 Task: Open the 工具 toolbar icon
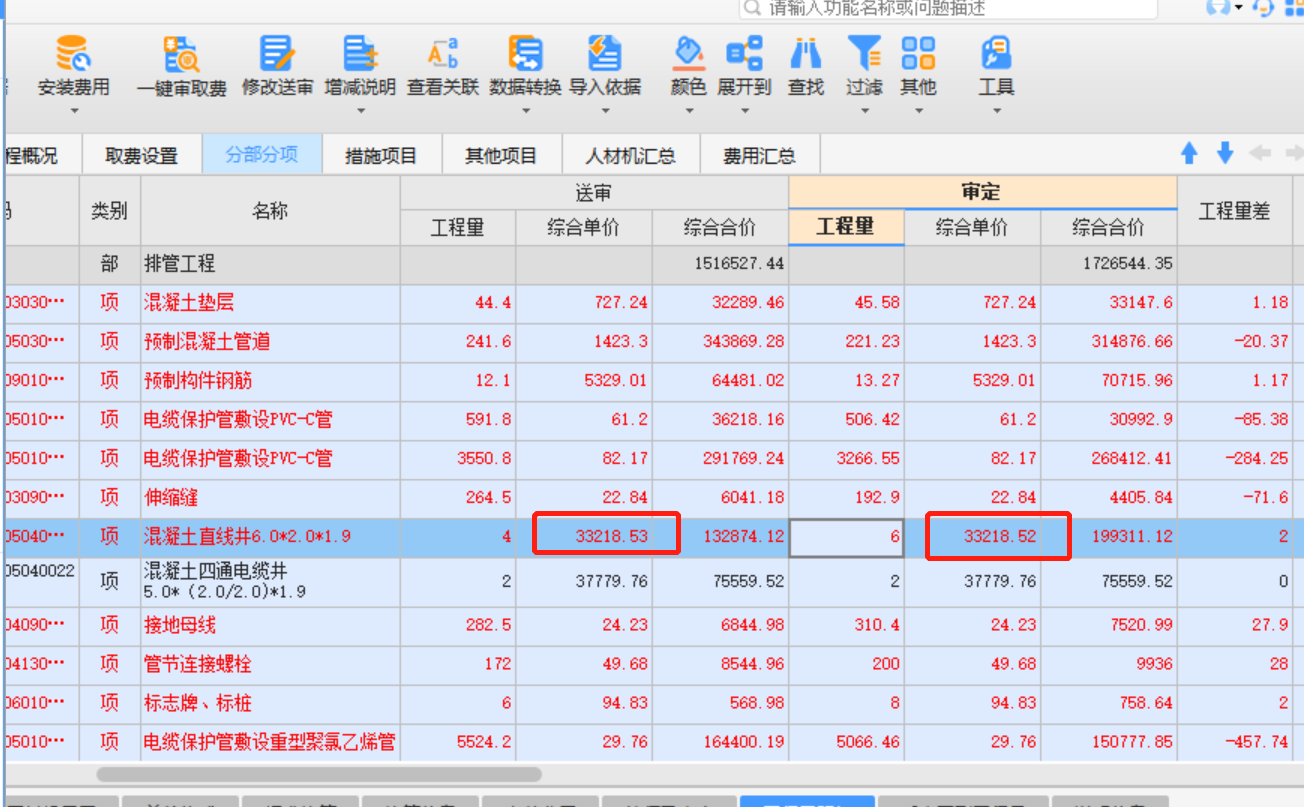pyautogui.click(x=996, y=52)
